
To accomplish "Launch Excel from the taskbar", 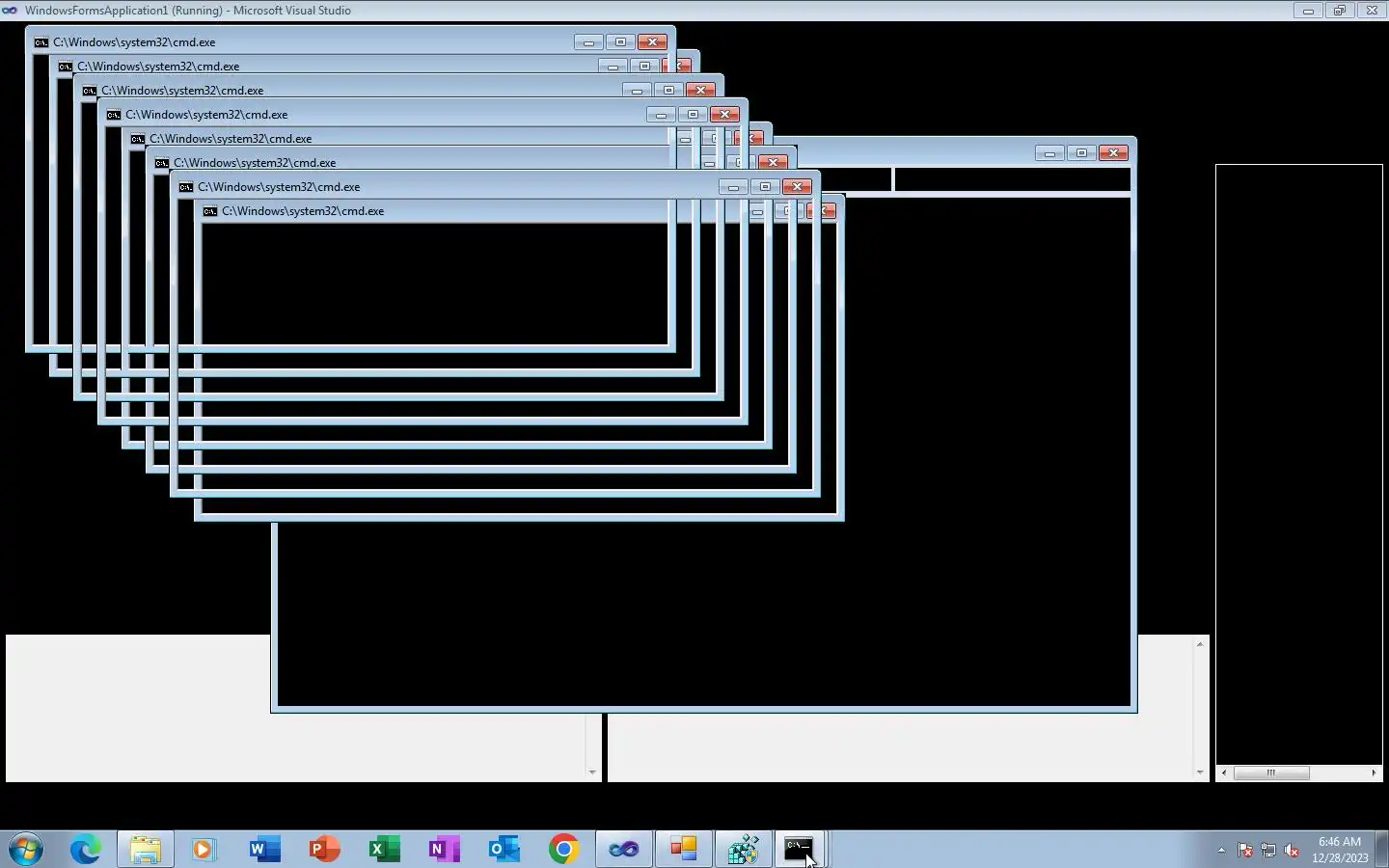I will [x=384, y=849].
